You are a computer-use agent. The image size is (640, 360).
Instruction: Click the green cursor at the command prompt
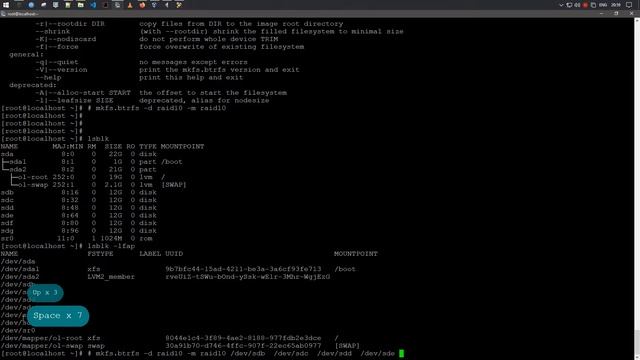point(402,353)
